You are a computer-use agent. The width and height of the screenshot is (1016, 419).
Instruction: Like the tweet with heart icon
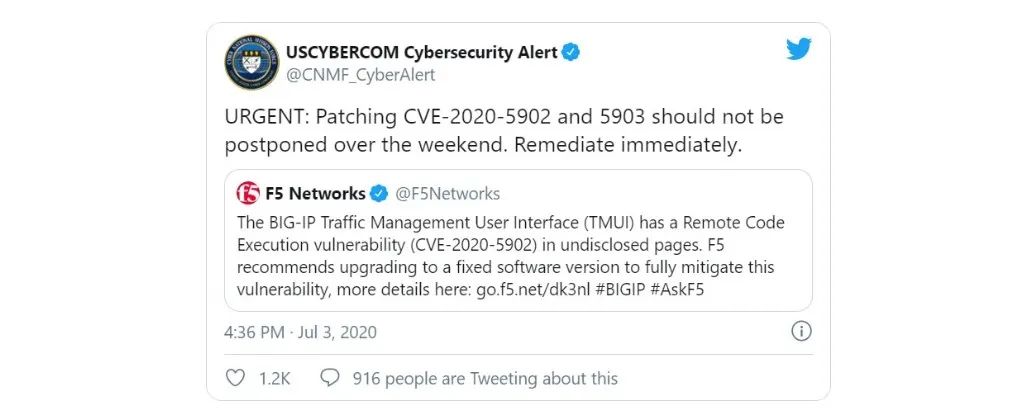(235, 378)
